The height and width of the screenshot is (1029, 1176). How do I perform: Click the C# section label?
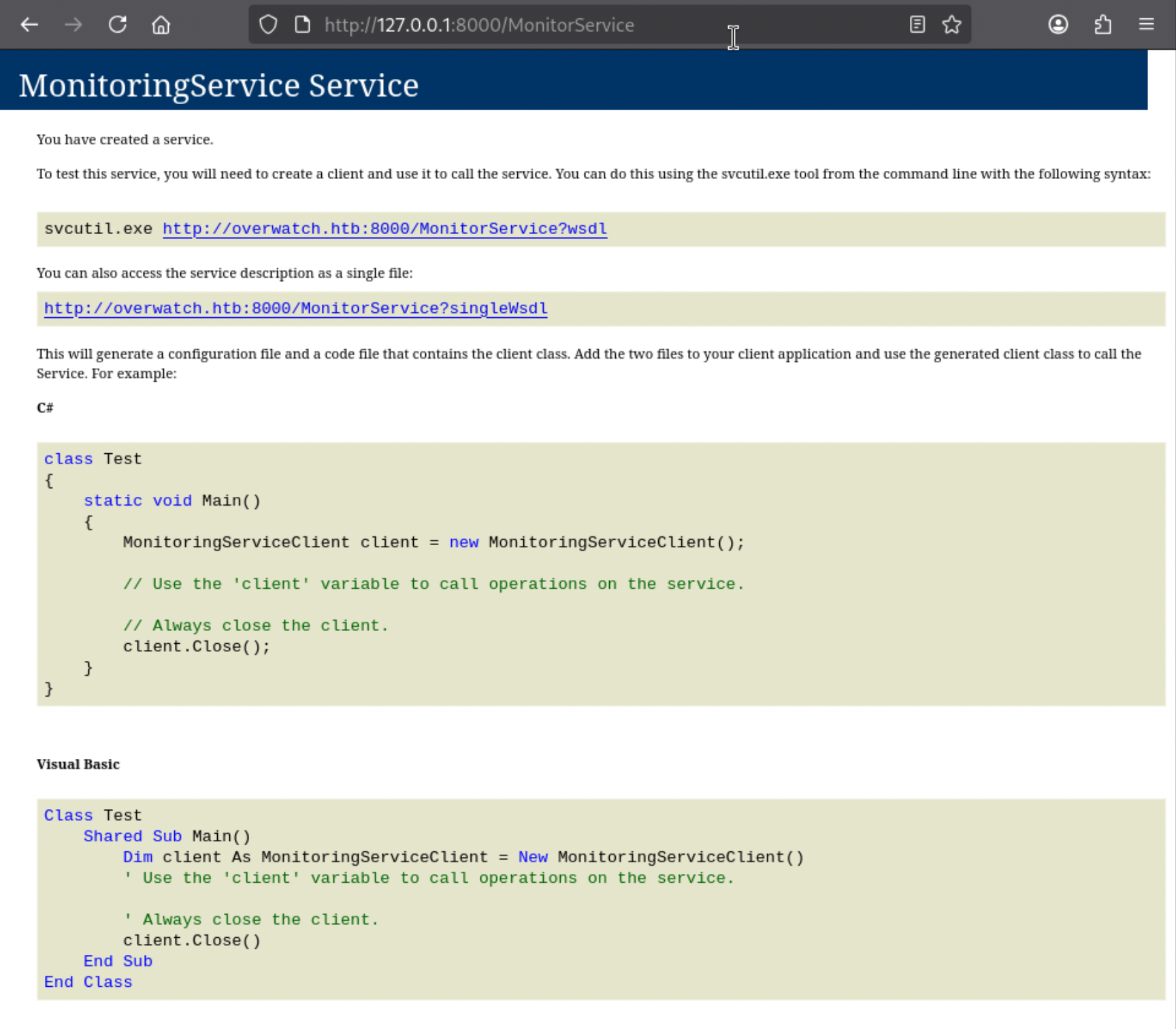45,408
